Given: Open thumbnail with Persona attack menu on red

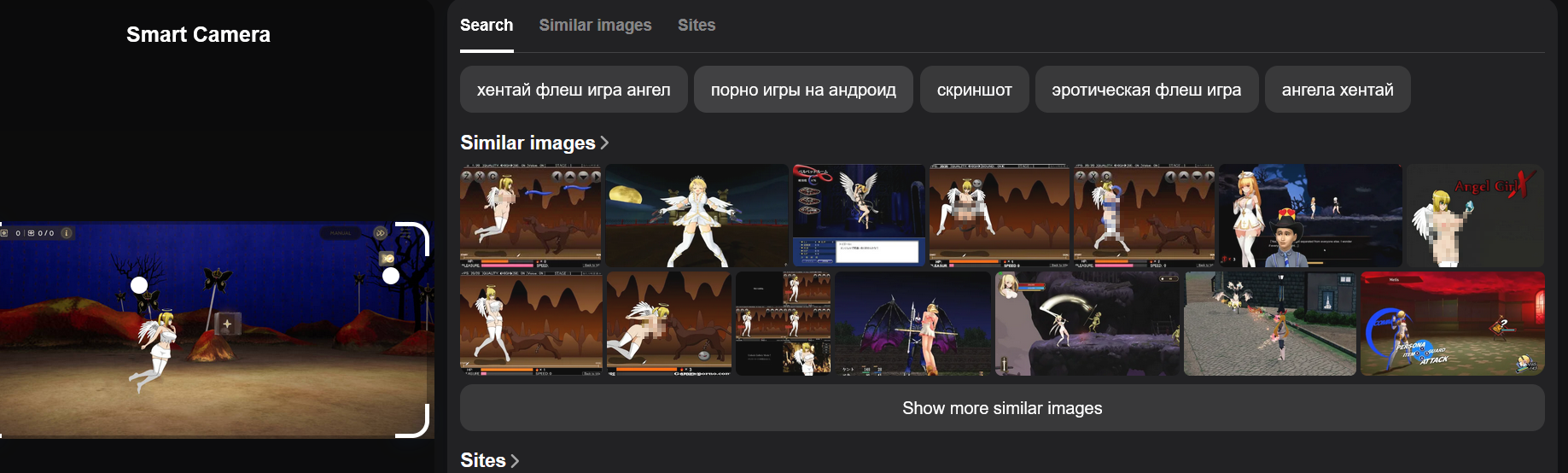Looking at the screenshot, I should 1453,324.
